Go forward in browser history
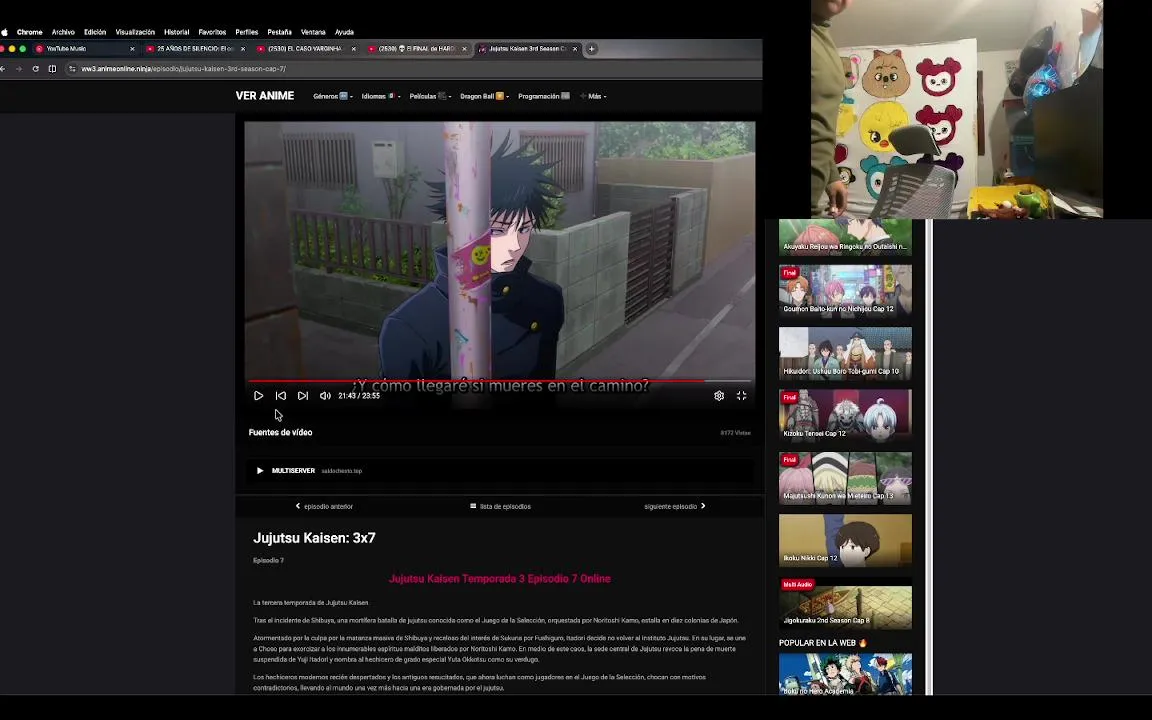The image size is (1152, 720). (18, 68)
